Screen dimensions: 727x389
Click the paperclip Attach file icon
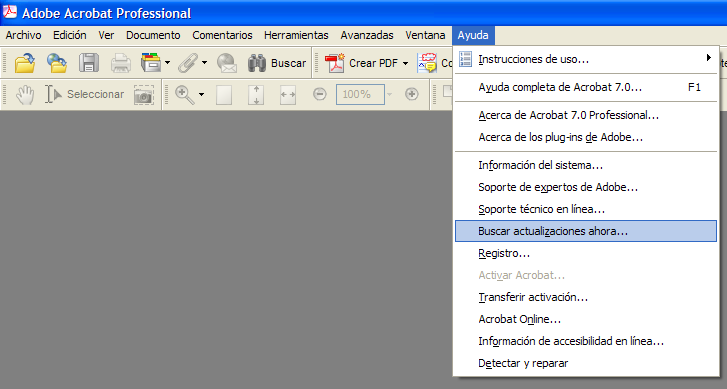(188, 63)
